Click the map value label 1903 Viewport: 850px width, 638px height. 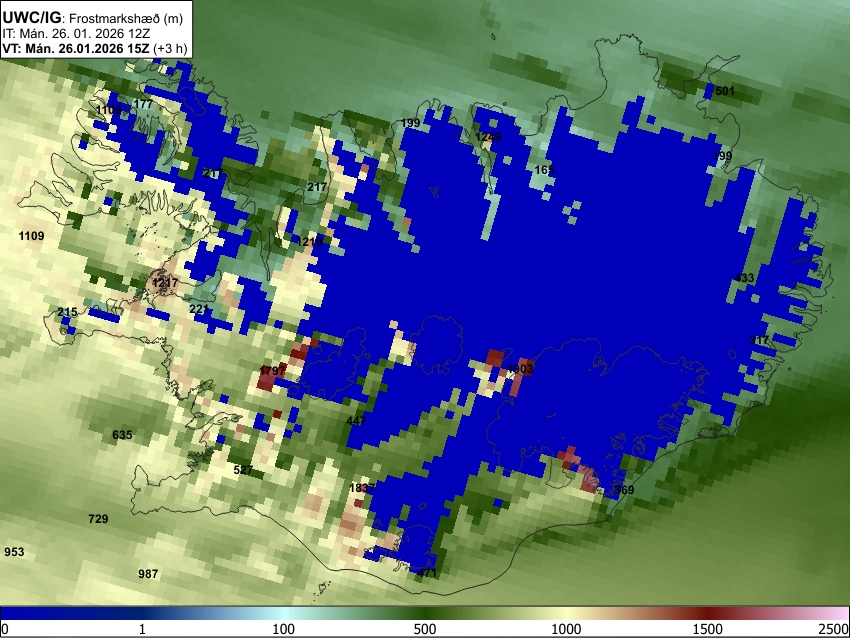tap(520, 369)
